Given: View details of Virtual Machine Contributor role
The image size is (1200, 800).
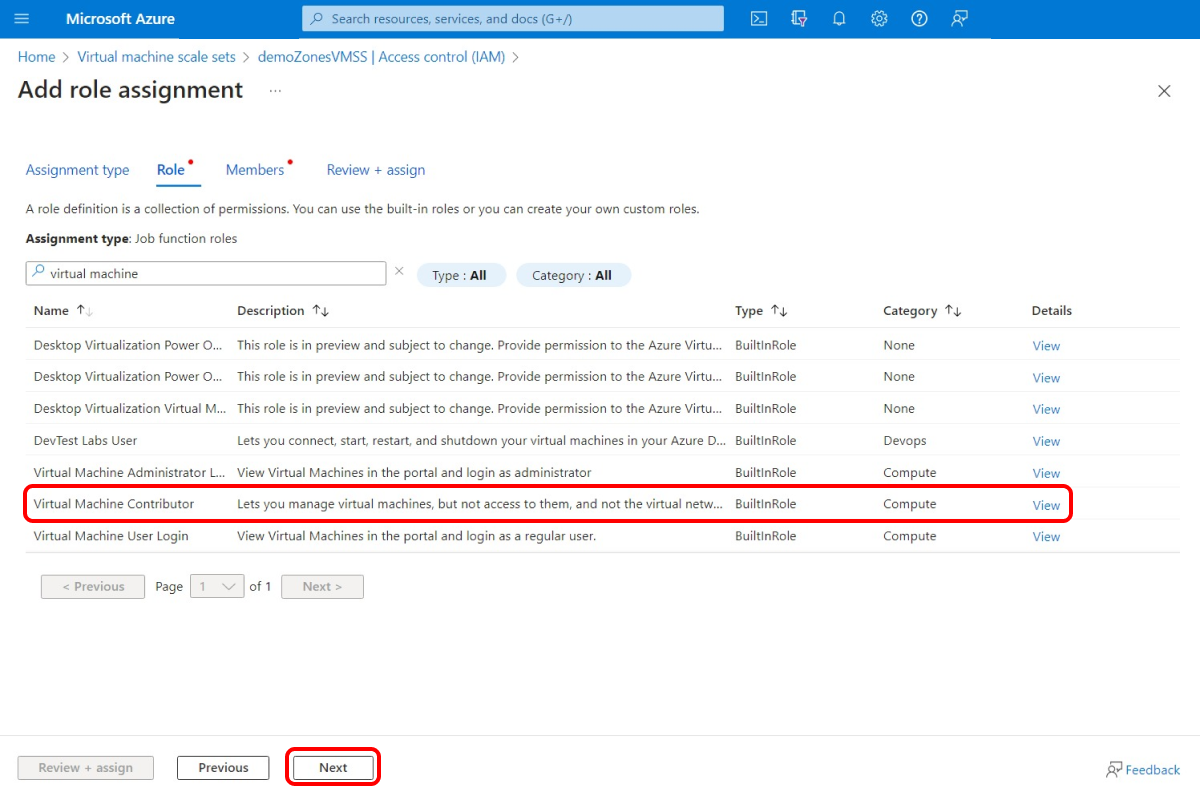Looking at the screenshot, I should [1046, 505].
